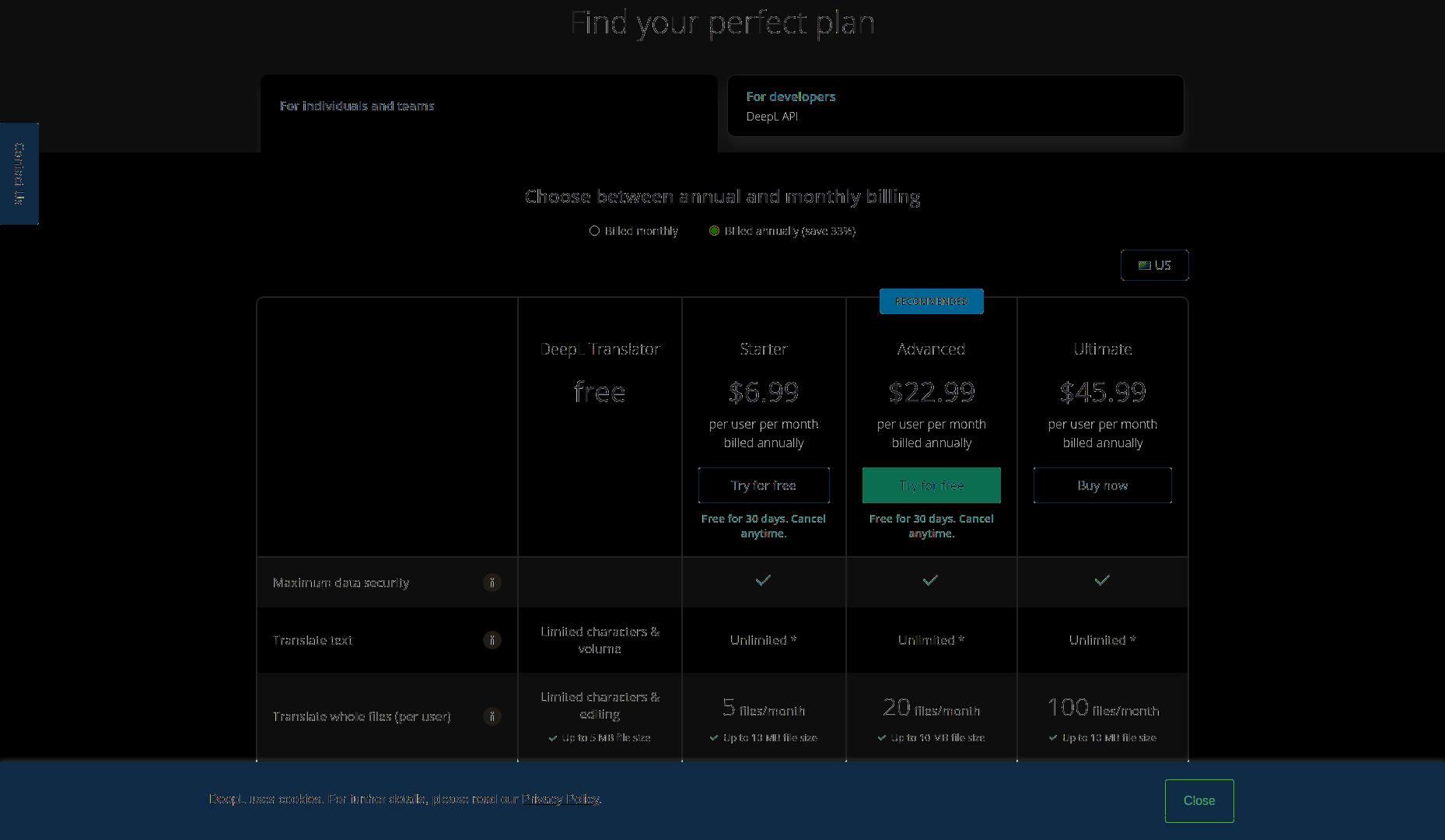Viewport: 1445px width, 840px height.
Task: Click 20 files/month in Advanced column
Action: [931, 708]
